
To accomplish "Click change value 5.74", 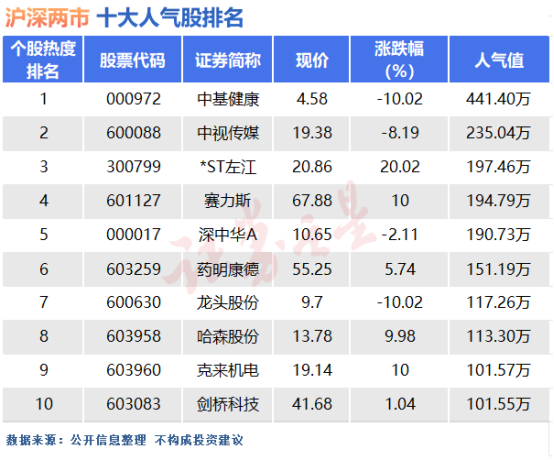I will 400,269.
